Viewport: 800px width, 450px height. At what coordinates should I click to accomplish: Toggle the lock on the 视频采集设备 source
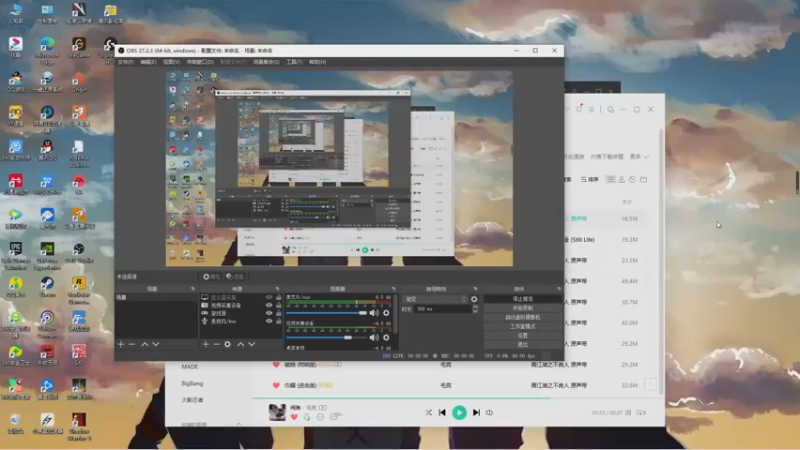279,305
